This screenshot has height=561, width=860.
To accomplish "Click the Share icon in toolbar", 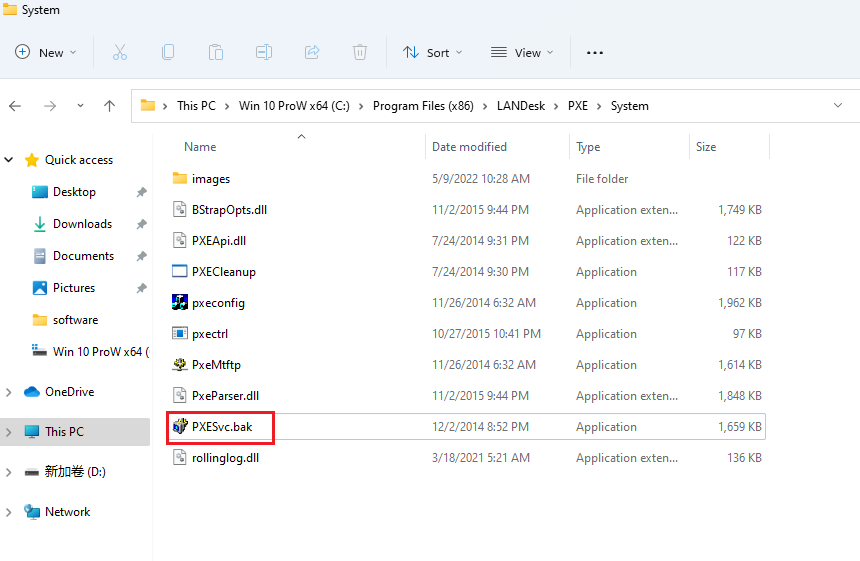I will (x=312, y=53).
